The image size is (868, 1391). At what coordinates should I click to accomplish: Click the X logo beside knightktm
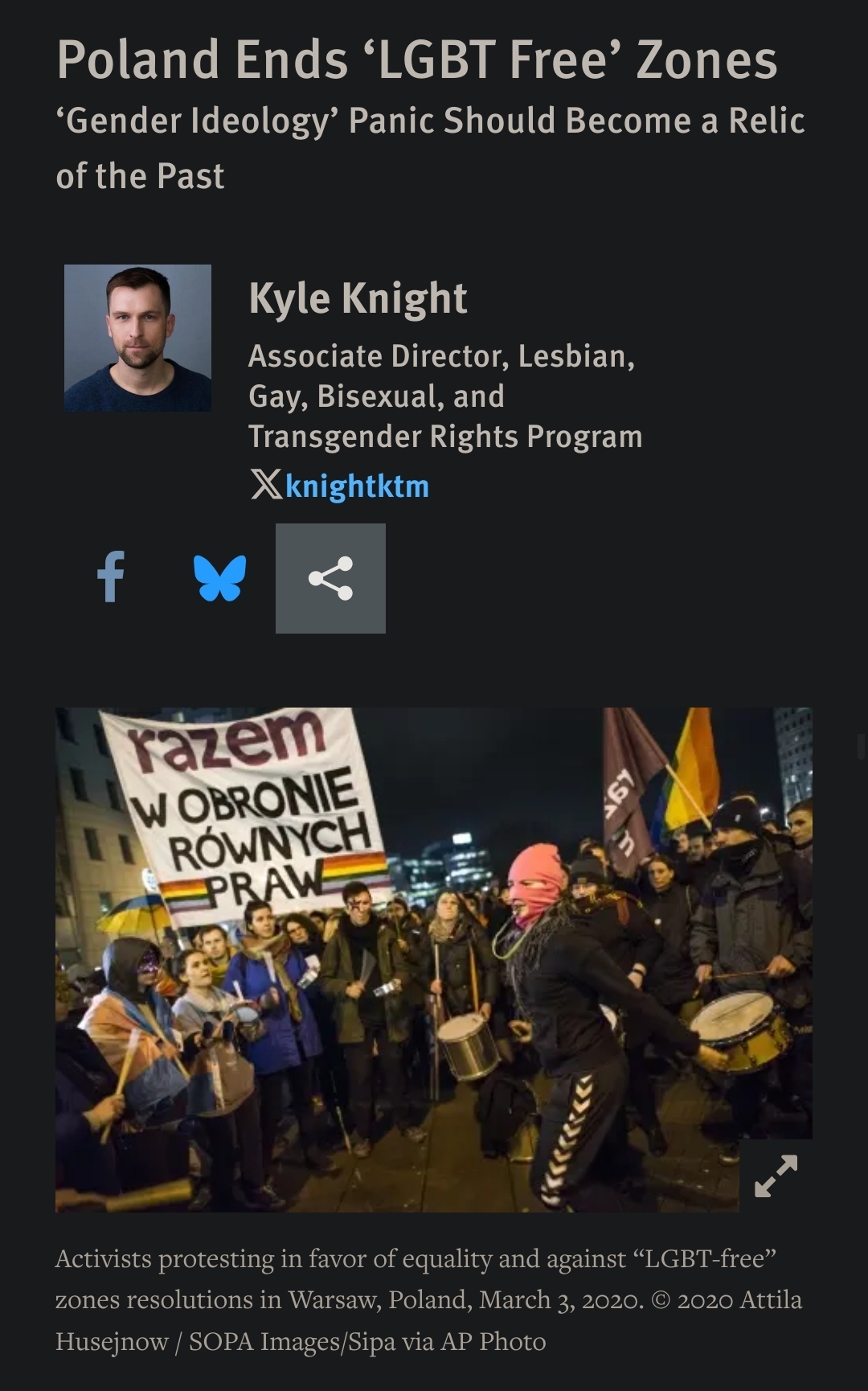pos(266,485)
